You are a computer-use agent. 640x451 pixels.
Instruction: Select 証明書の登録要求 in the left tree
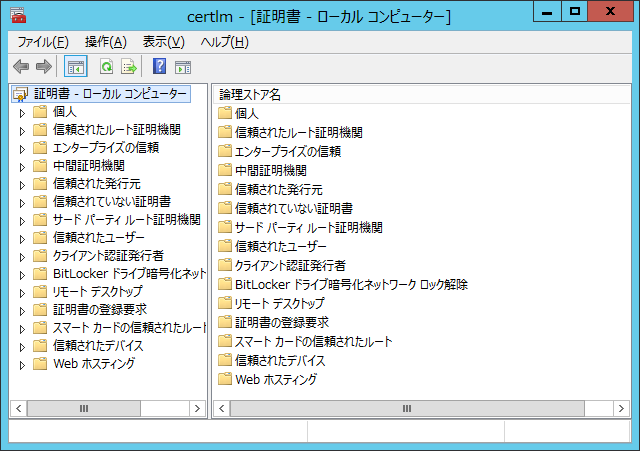point(100,310)
